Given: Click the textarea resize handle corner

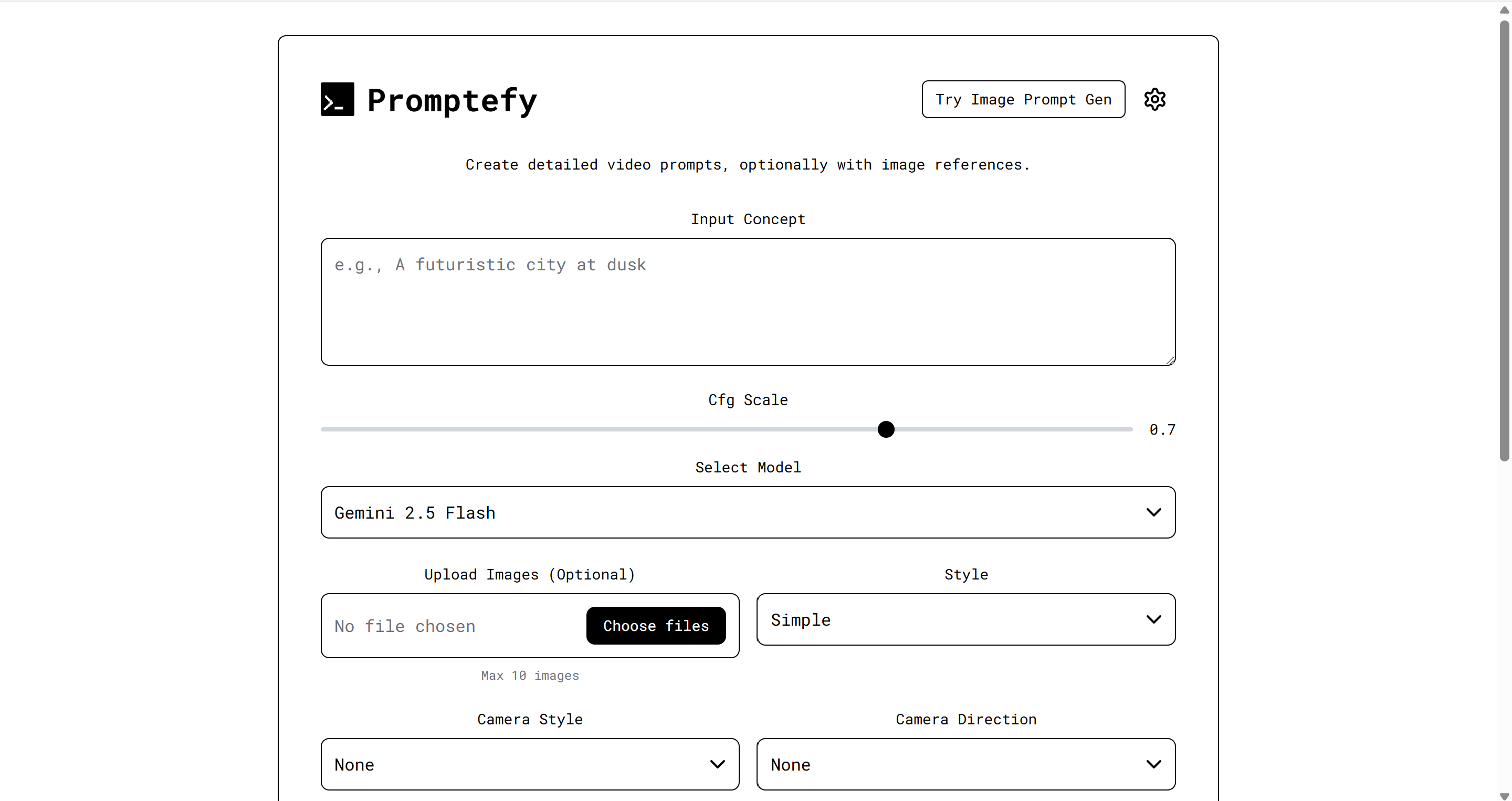Looking at the screenshot, I should 1170,360.
